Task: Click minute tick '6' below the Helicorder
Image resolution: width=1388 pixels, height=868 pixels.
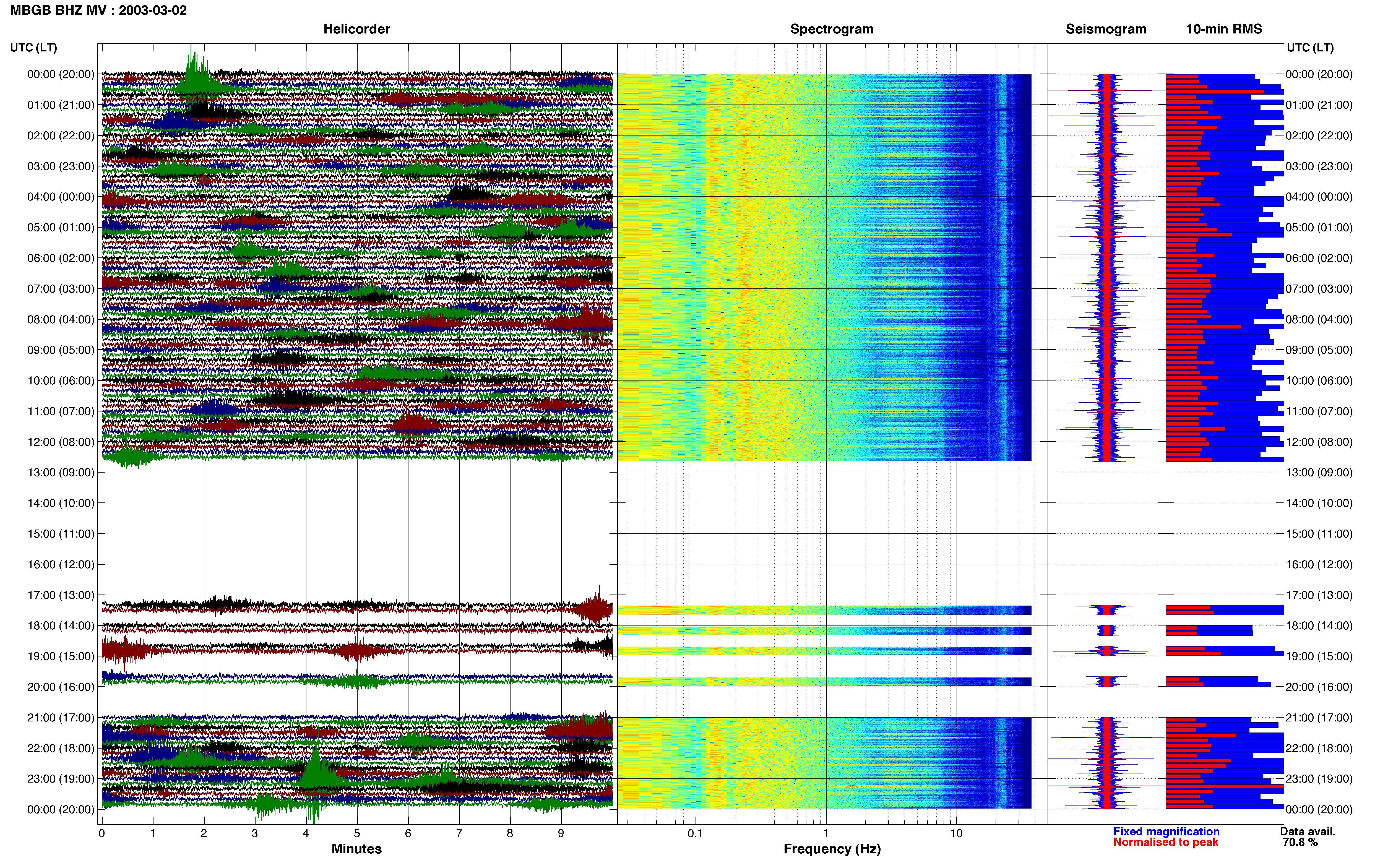Action: (x=408, y=833)
